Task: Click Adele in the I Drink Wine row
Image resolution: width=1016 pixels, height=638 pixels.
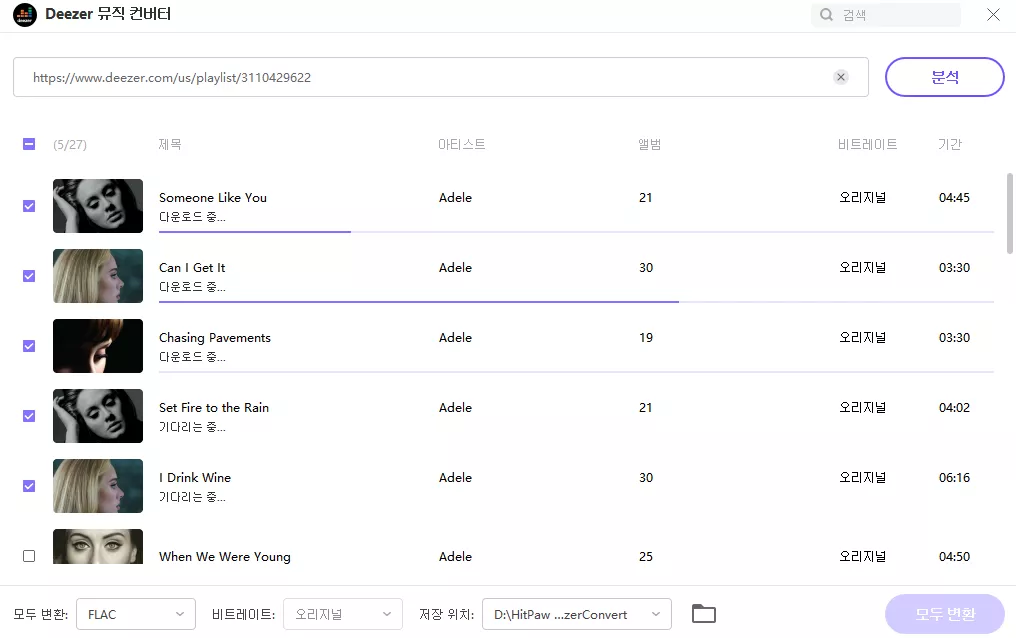Action: tap(455, 477)
